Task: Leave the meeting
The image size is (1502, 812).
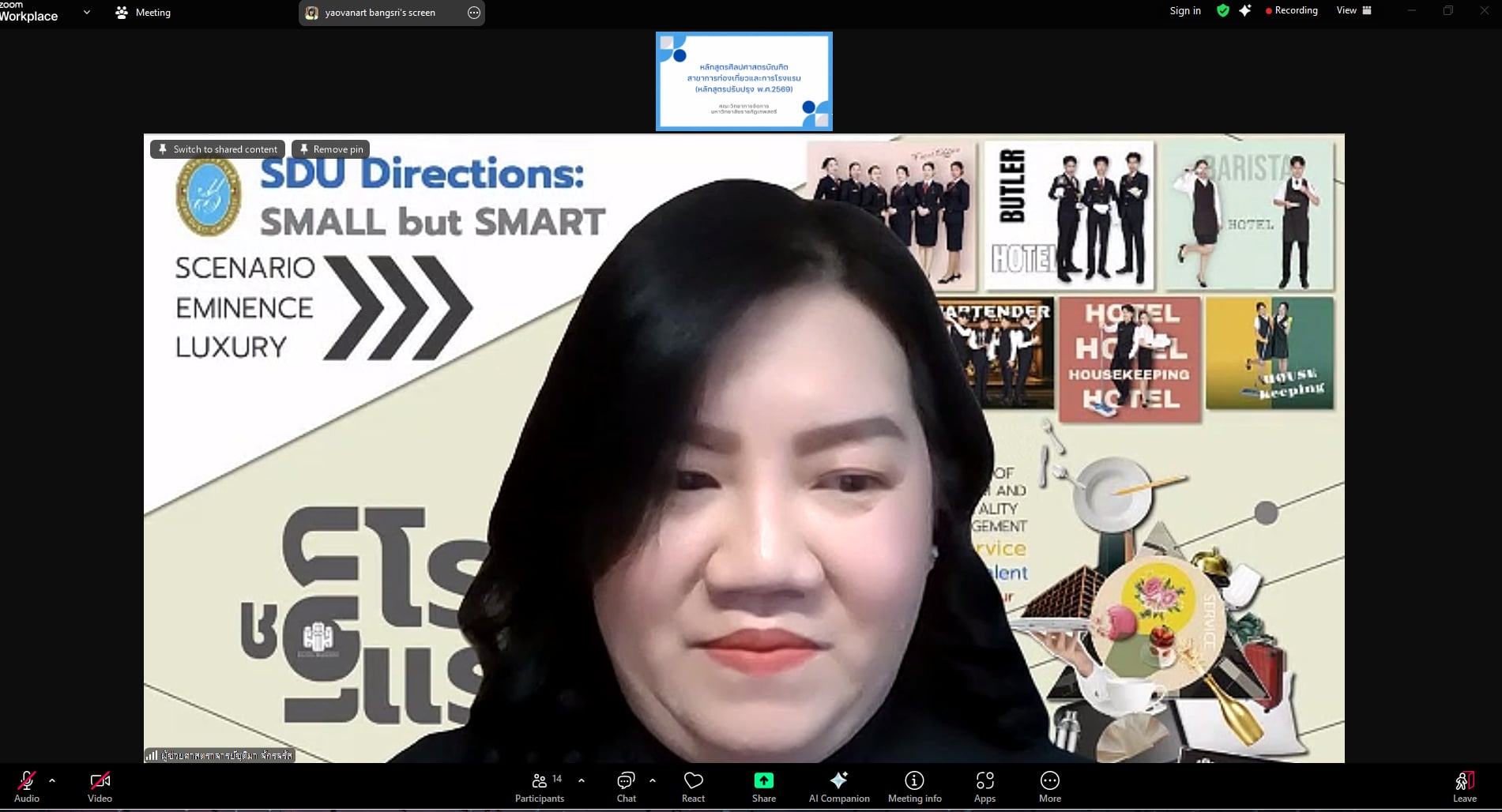Action: (x=1464, y=787)
